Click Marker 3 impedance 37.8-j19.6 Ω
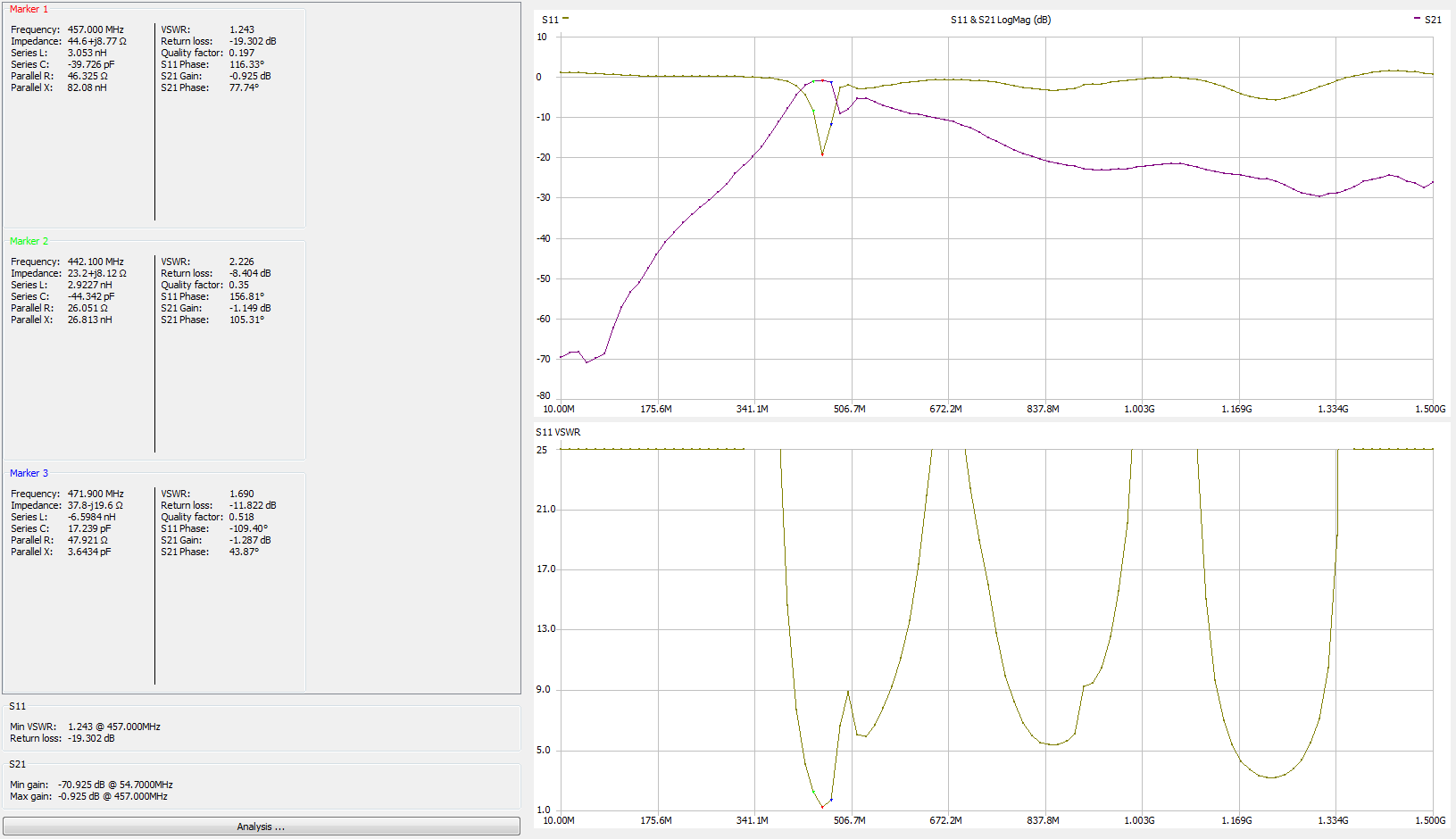Image resolution: width=1456 pixels, height=839 pixels. pyautogui.click(x=96, y=505)
